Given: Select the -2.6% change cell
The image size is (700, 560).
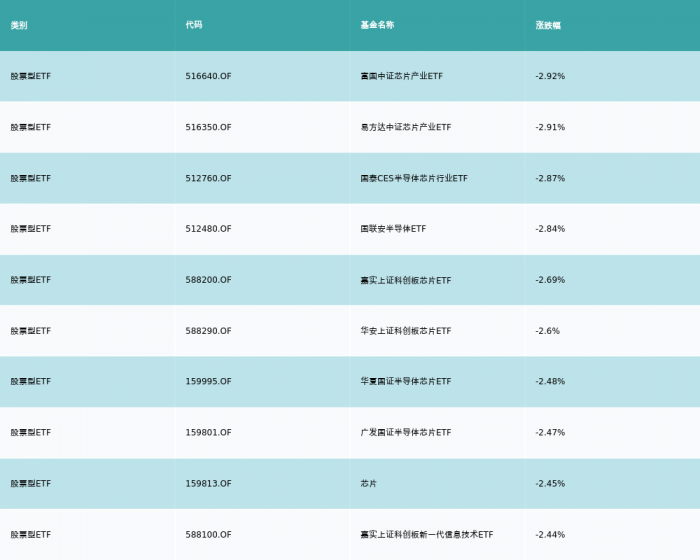Looking at the screenshot, I should click(547, 331).
